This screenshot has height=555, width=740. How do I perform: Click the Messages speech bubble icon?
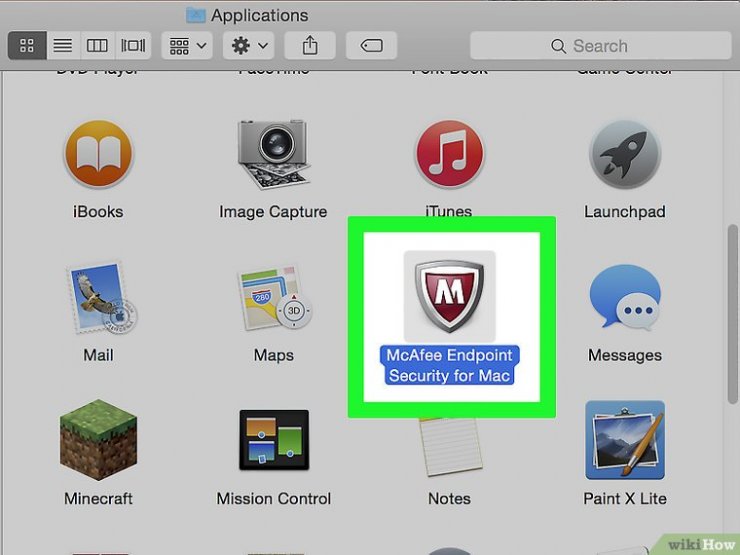point(625,297)
